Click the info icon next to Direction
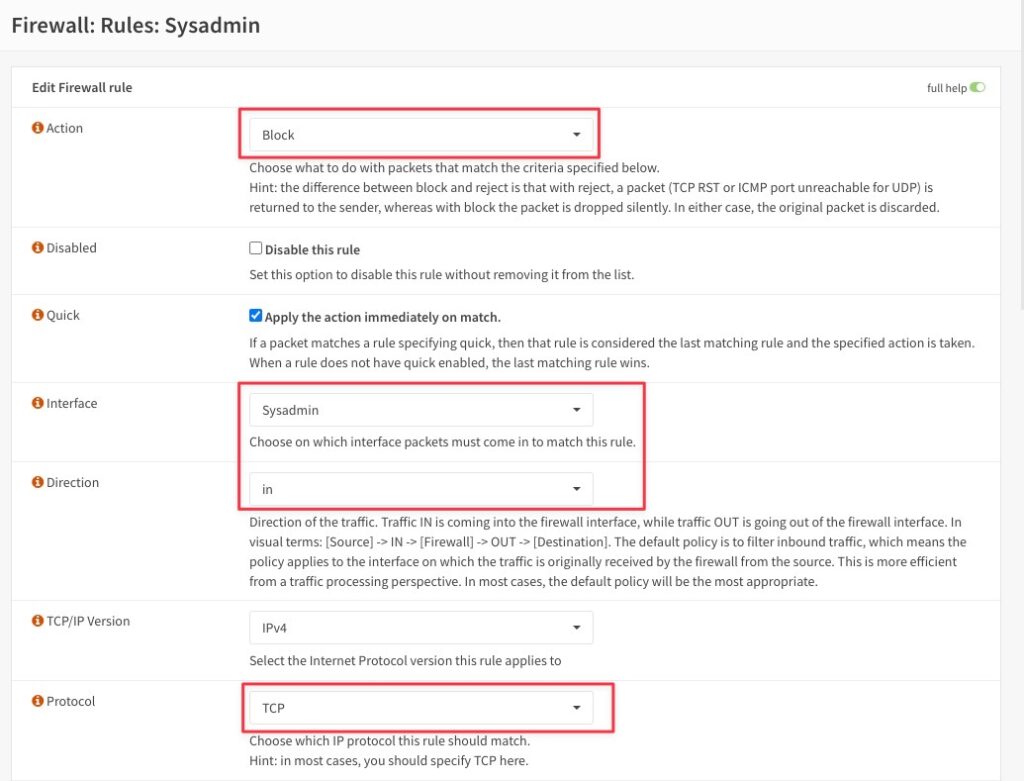The image size is (1024, 781). tap(38, 482)
